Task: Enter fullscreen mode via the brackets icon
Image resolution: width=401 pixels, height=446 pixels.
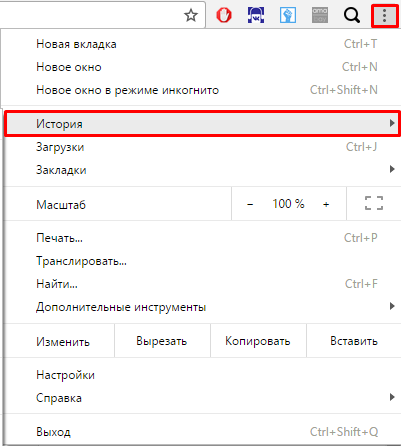Action: pos(374,203)
